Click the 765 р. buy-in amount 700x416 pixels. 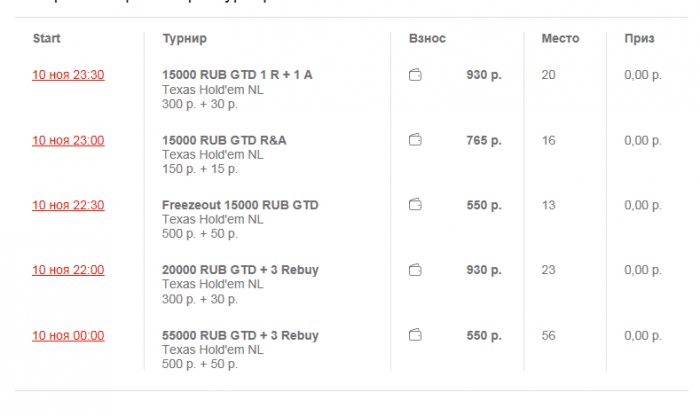point(484,140)
